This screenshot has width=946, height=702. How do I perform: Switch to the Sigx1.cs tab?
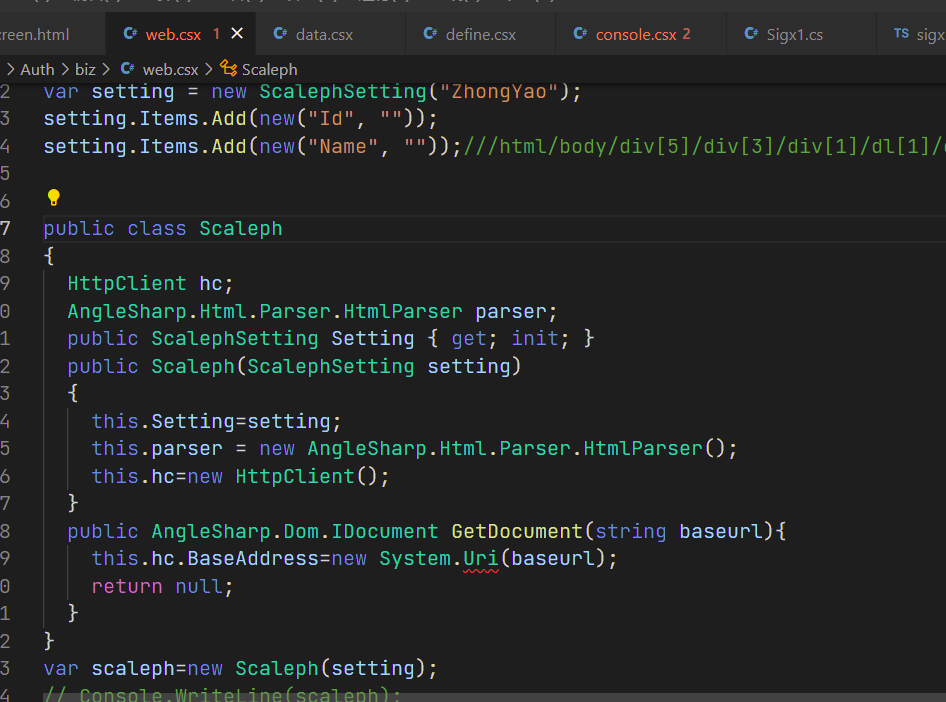[x=795, y=34]
